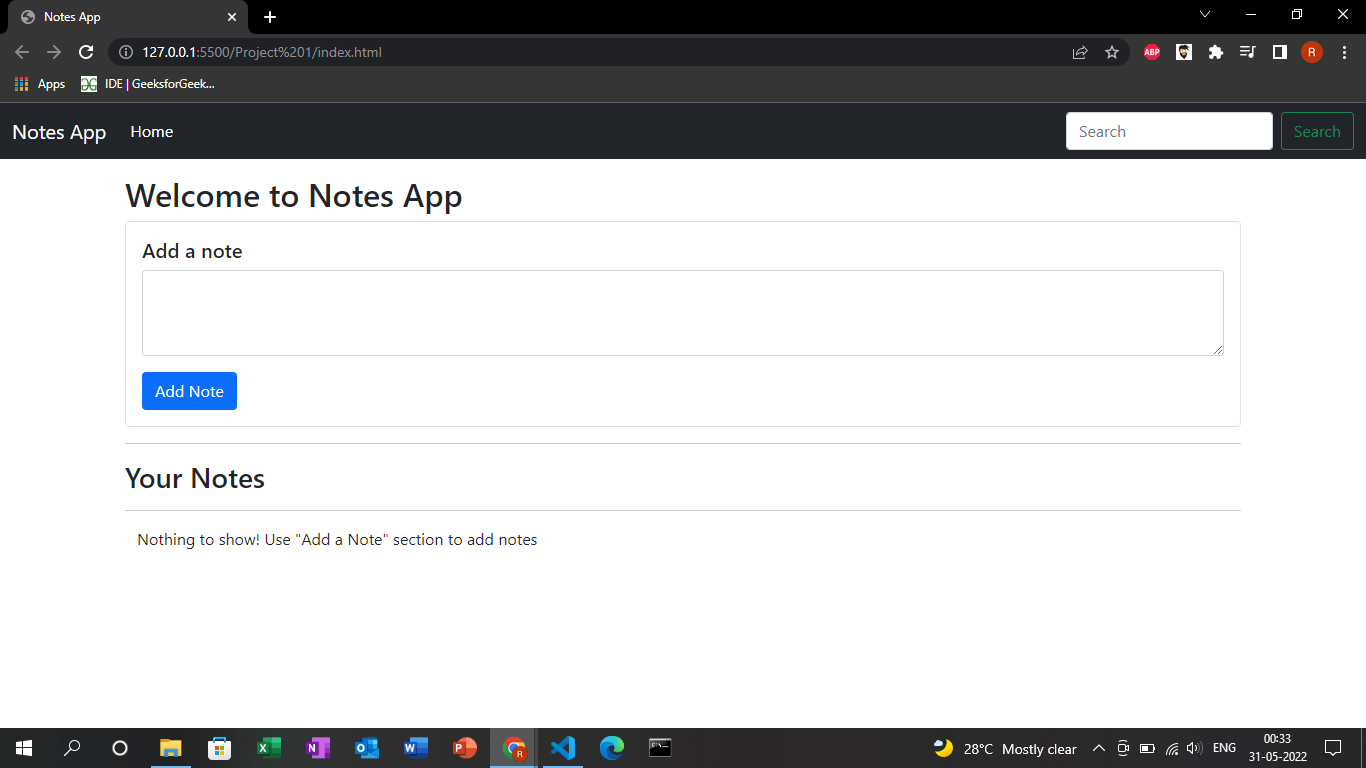Open the IDE | GeeksforGeeks bookmark
The width and height of the screenshot is (1366, 768).
(x=148, y=84)
